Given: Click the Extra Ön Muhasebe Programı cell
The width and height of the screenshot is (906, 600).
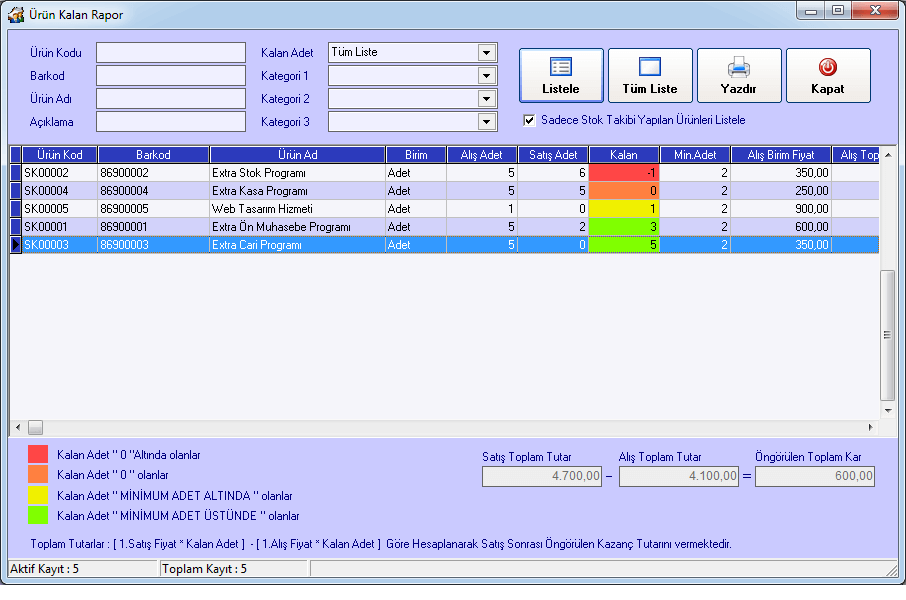Looking at the screenshot, I should (x=298, y=227).
